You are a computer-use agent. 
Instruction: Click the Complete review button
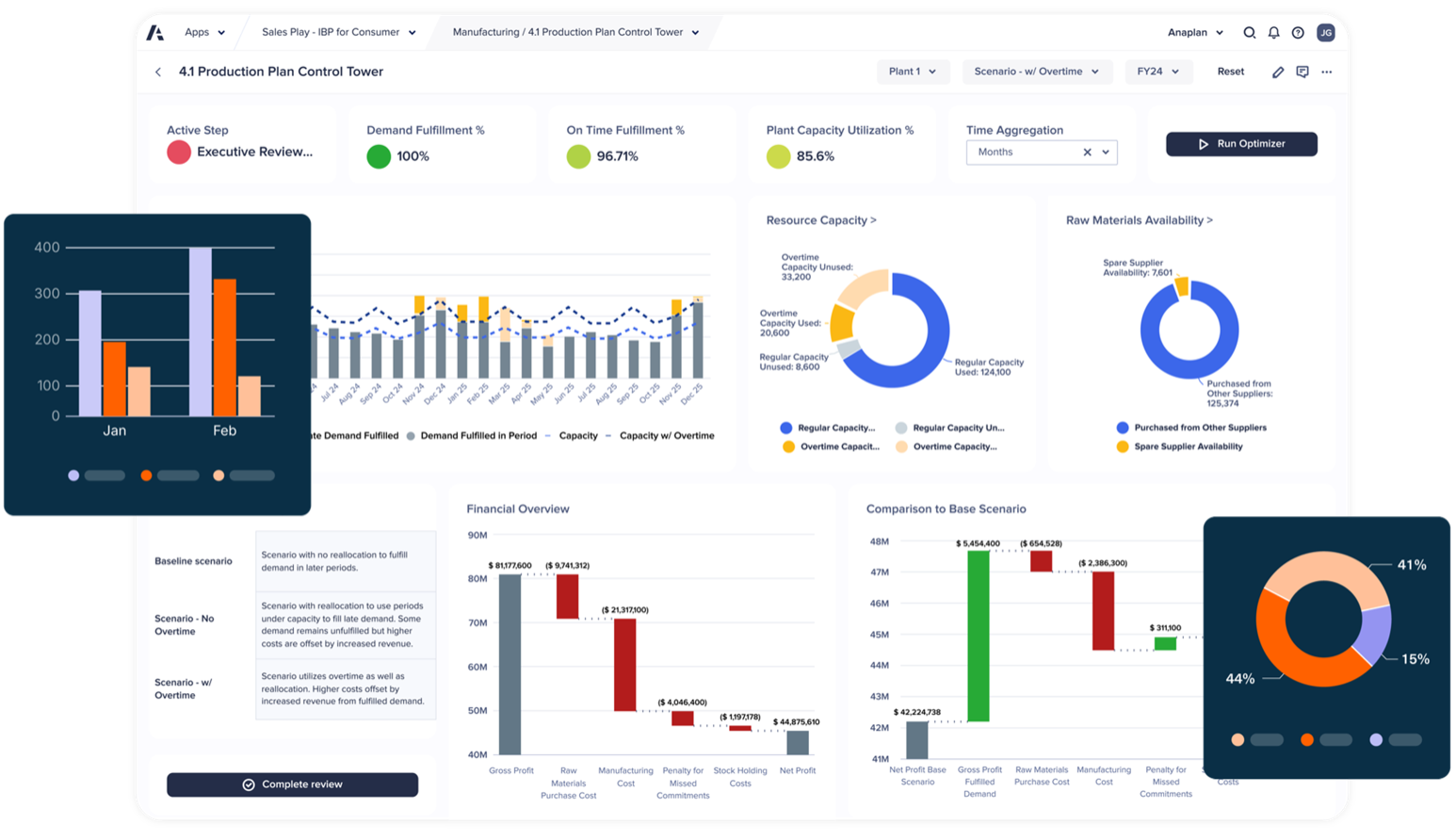click(293, 784)
